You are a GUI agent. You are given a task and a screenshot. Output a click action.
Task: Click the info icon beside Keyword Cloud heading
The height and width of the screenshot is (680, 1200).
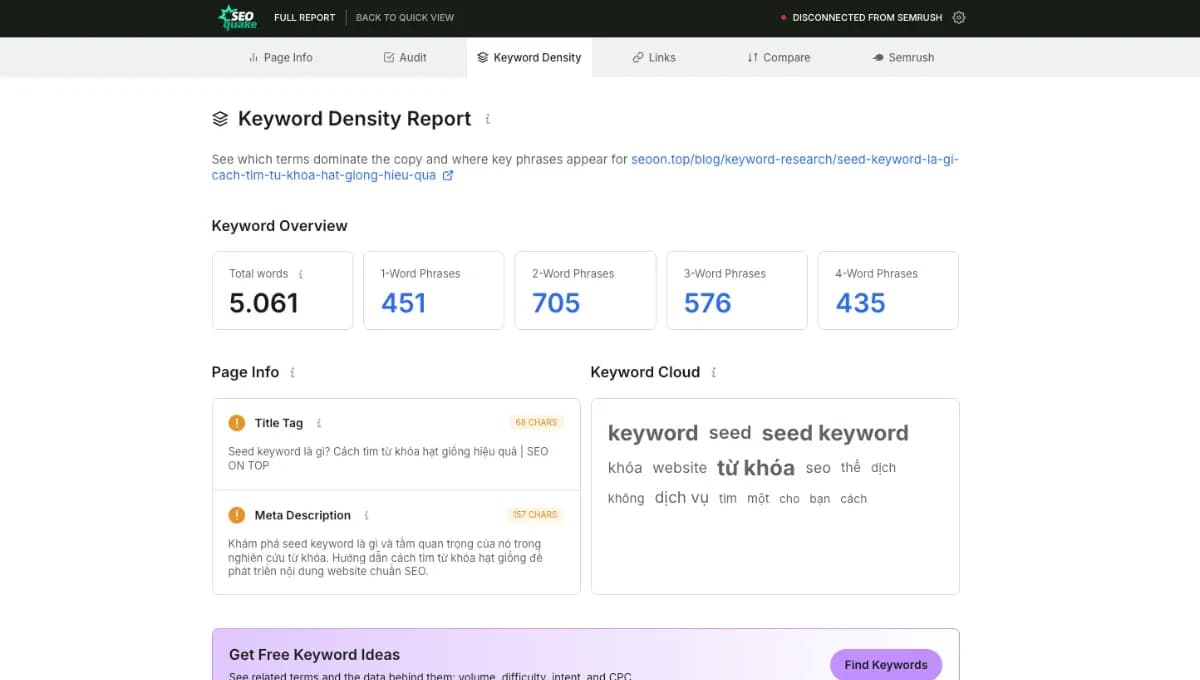coord(713,372)
